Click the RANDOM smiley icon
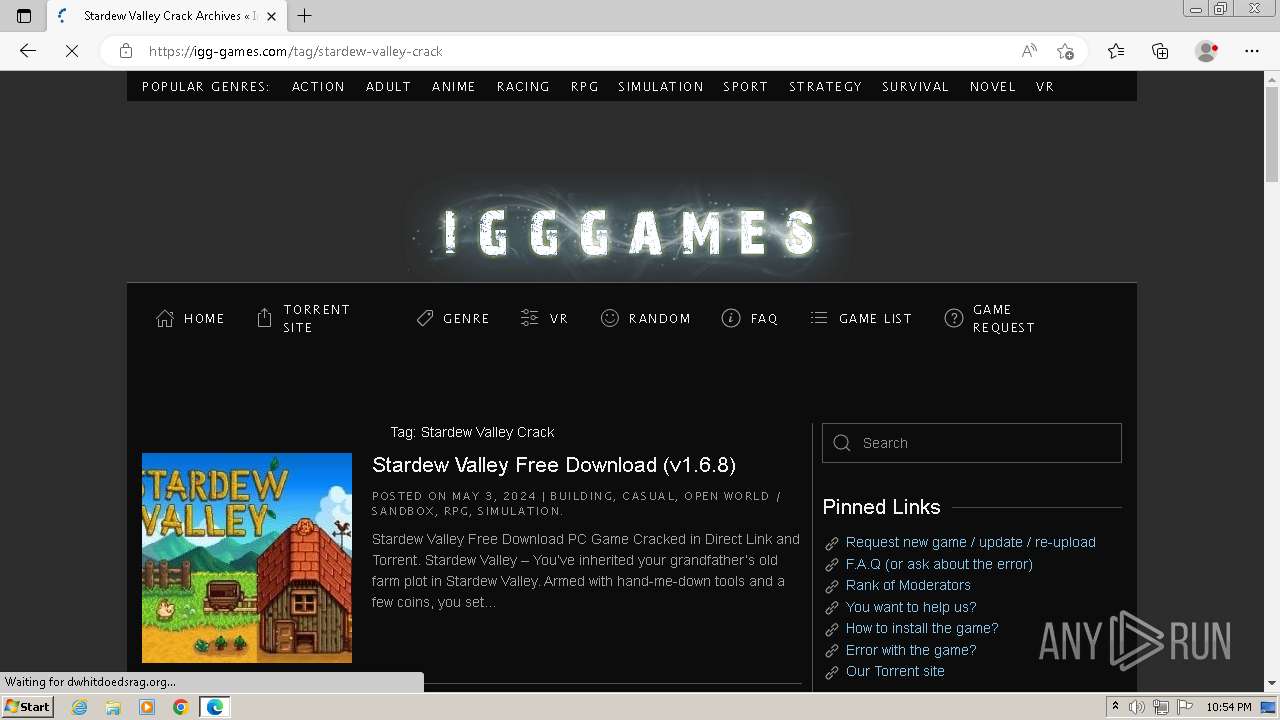 pyautogui.click(x=609, y=318)
